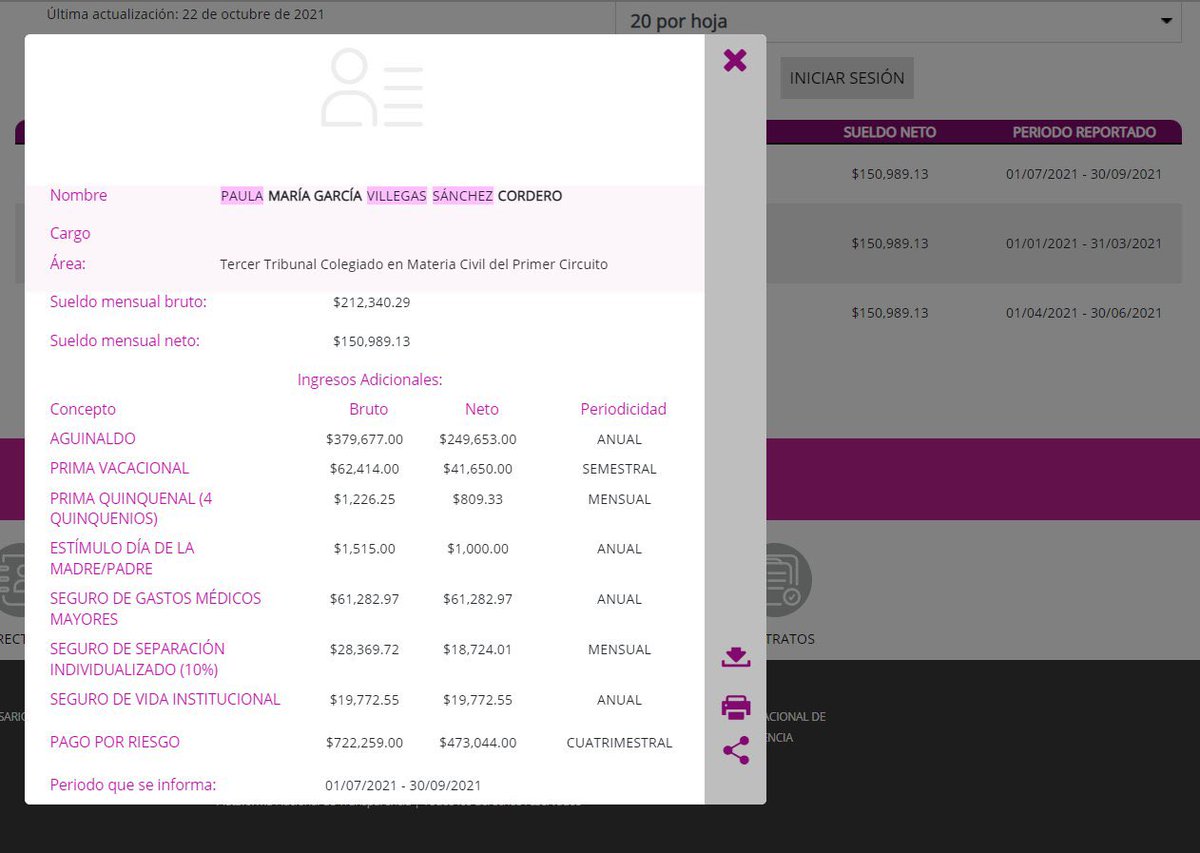Click SEGURO DE VIDA INSTITUCIONAL label
The height and width of the screenshot is (853, 1200).
click(x=165, y=699)
